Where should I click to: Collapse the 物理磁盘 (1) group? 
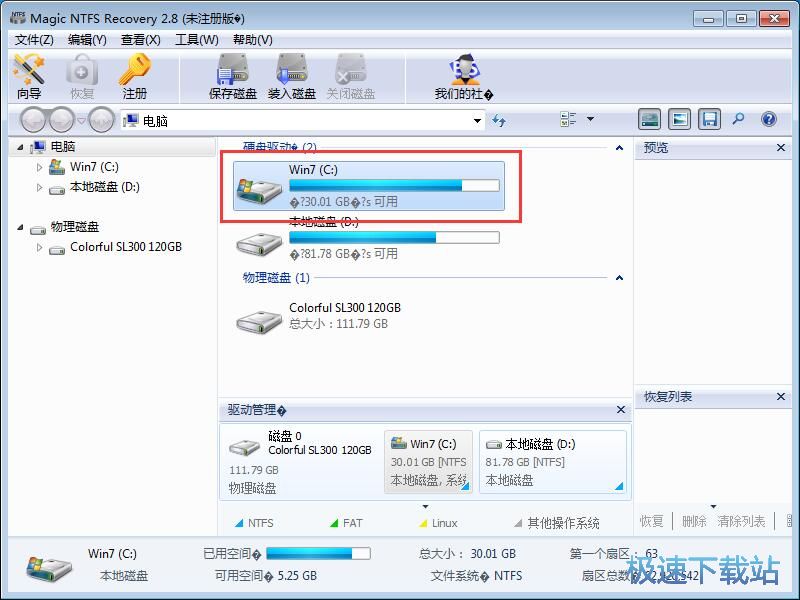coord(619,278)
